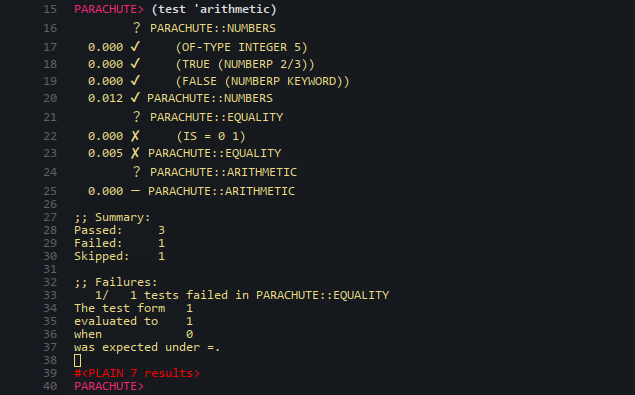Click the question mark before PARACHUTE::ARITHMETIC
The image size is (635, 395).
(x=136, y=172)
